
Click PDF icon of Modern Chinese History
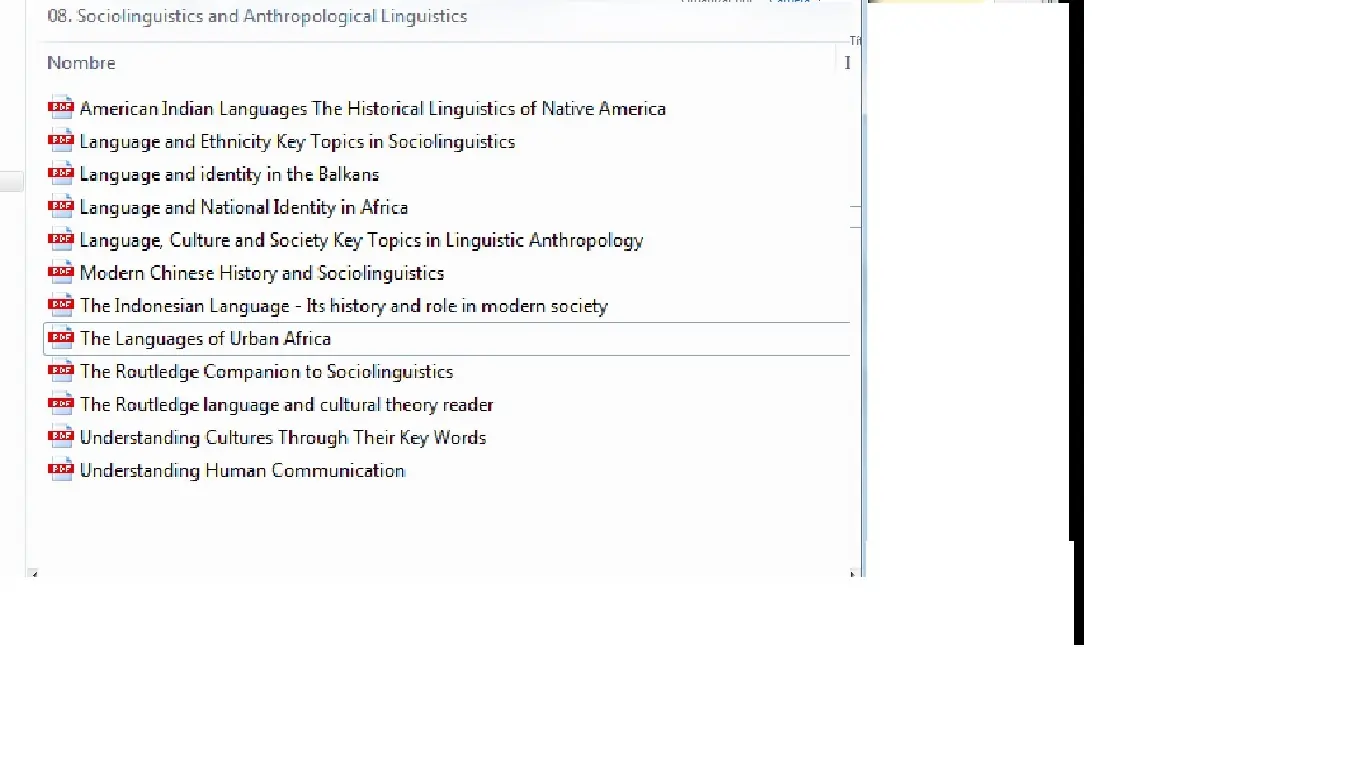[61, 273]
